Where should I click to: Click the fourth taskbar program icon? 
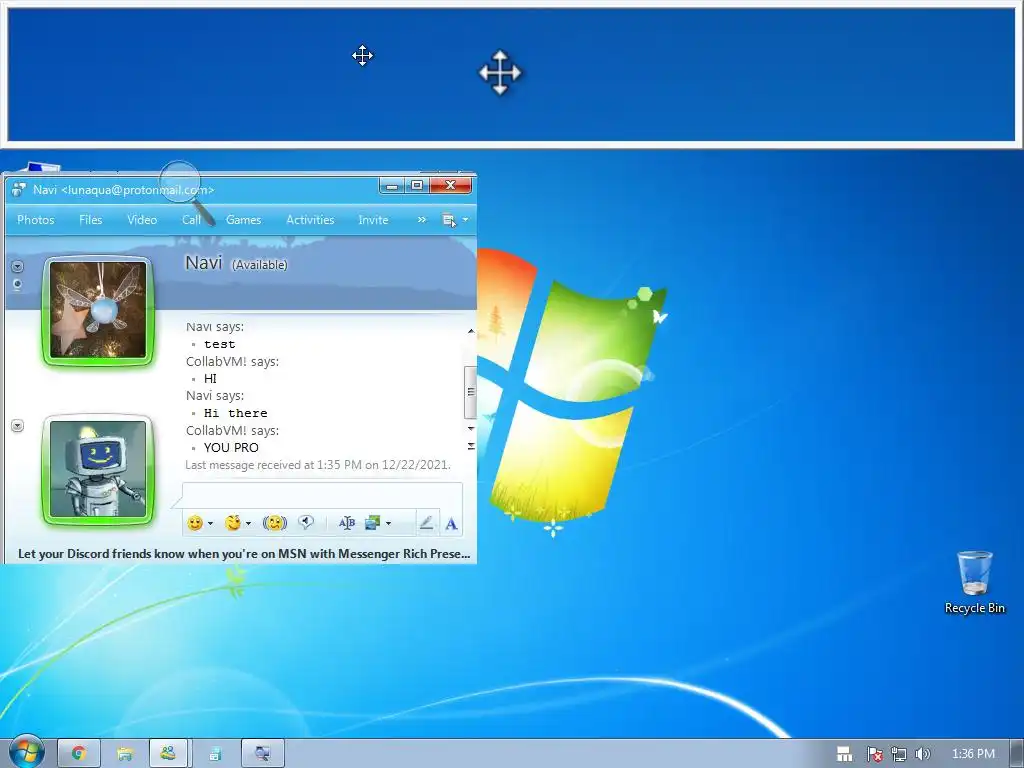coord(215,754)
